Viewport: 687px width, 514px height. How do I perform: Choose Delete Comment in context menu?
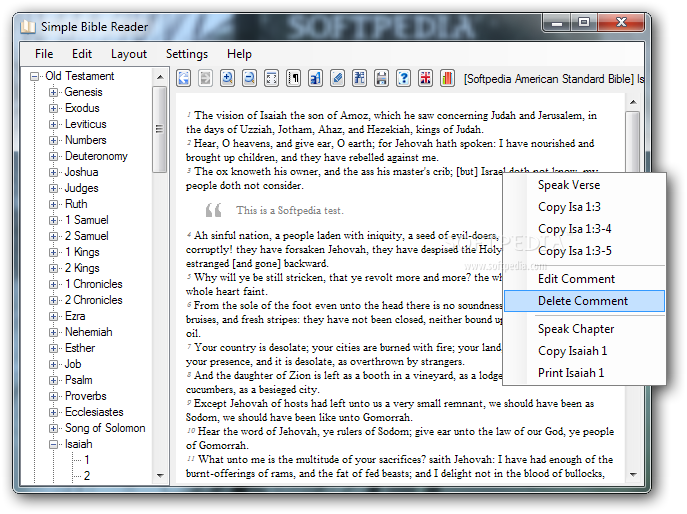tap(584, 301)
